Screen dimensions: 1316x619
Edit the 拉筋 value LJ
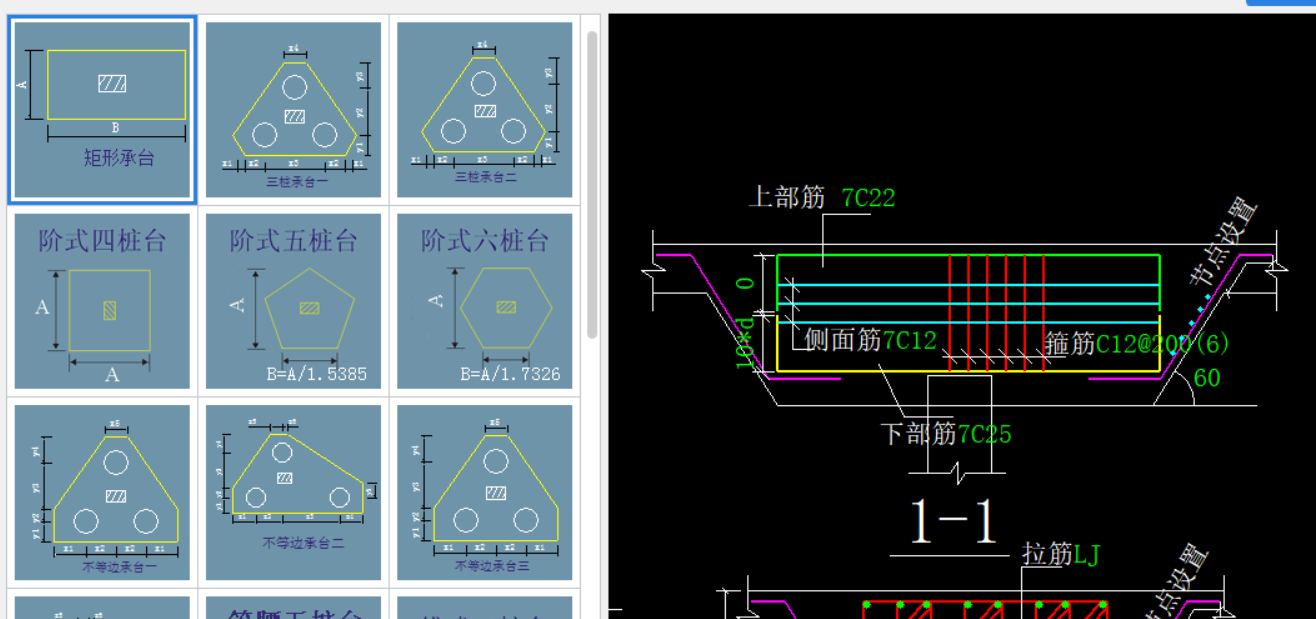(1087, 554)
